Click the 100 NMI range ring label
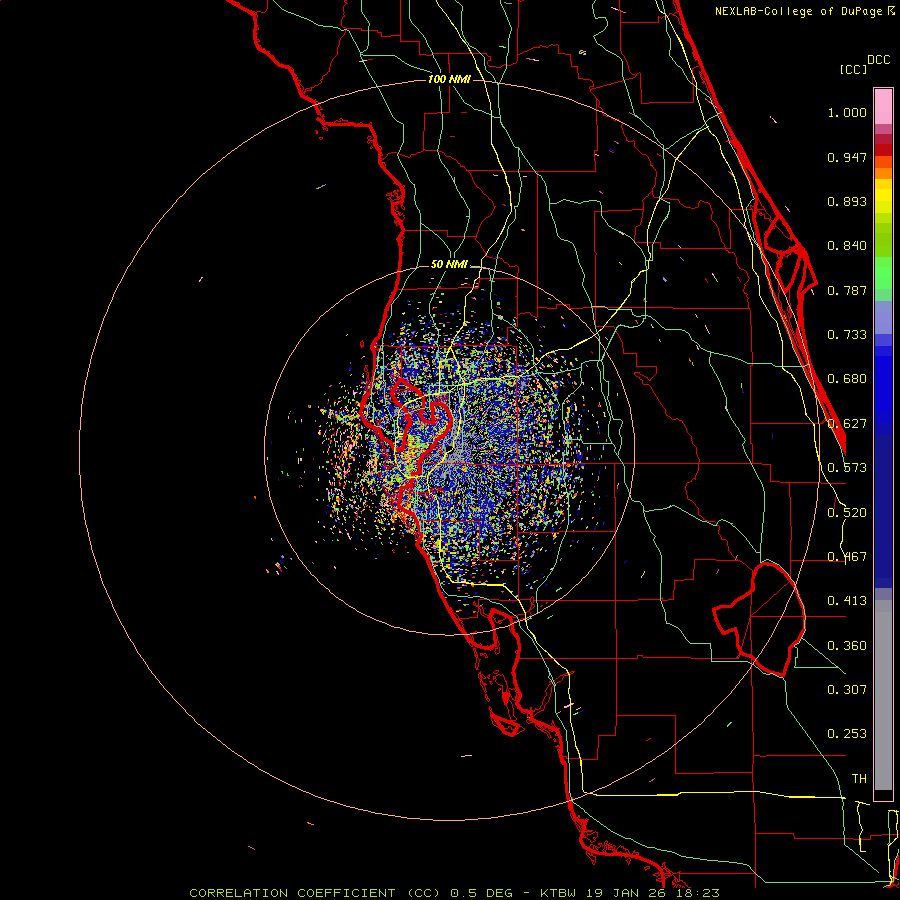900x900 pixels. coord(449,79)
